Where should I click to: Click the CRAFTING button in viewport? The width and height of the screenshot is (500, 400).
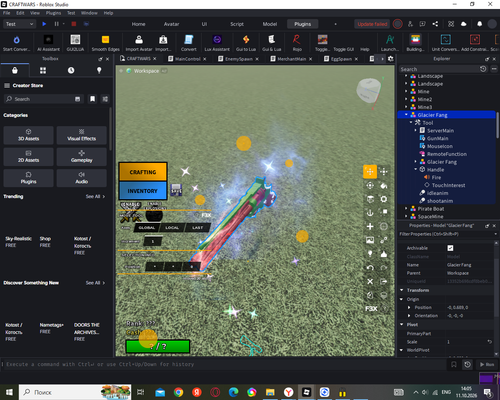143,172
